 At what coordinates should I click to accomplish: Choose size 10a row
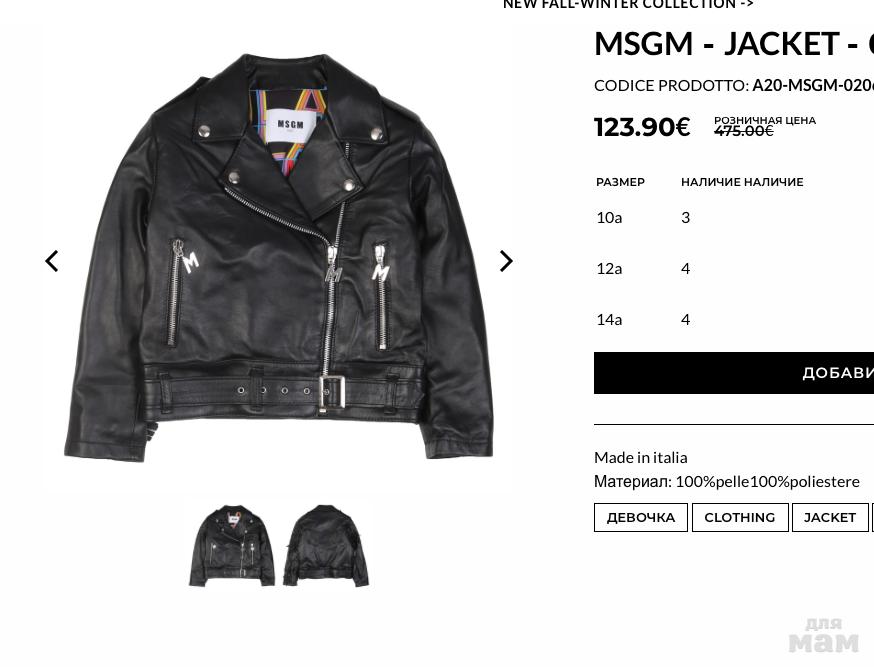[734, 217]
